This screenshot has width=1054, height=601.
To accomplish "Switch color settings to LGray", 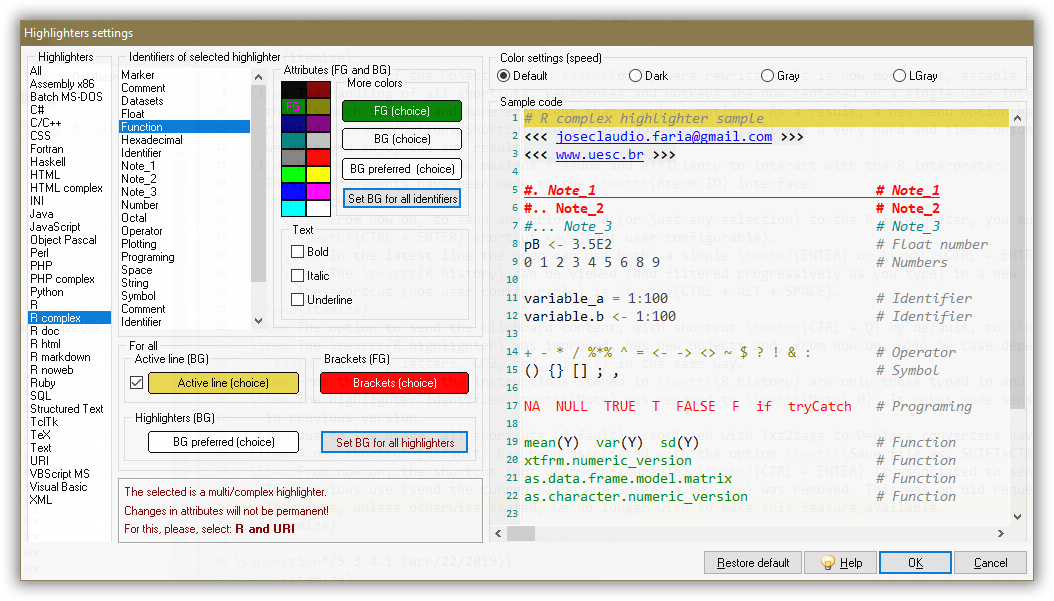I will [x=900, y=76].
